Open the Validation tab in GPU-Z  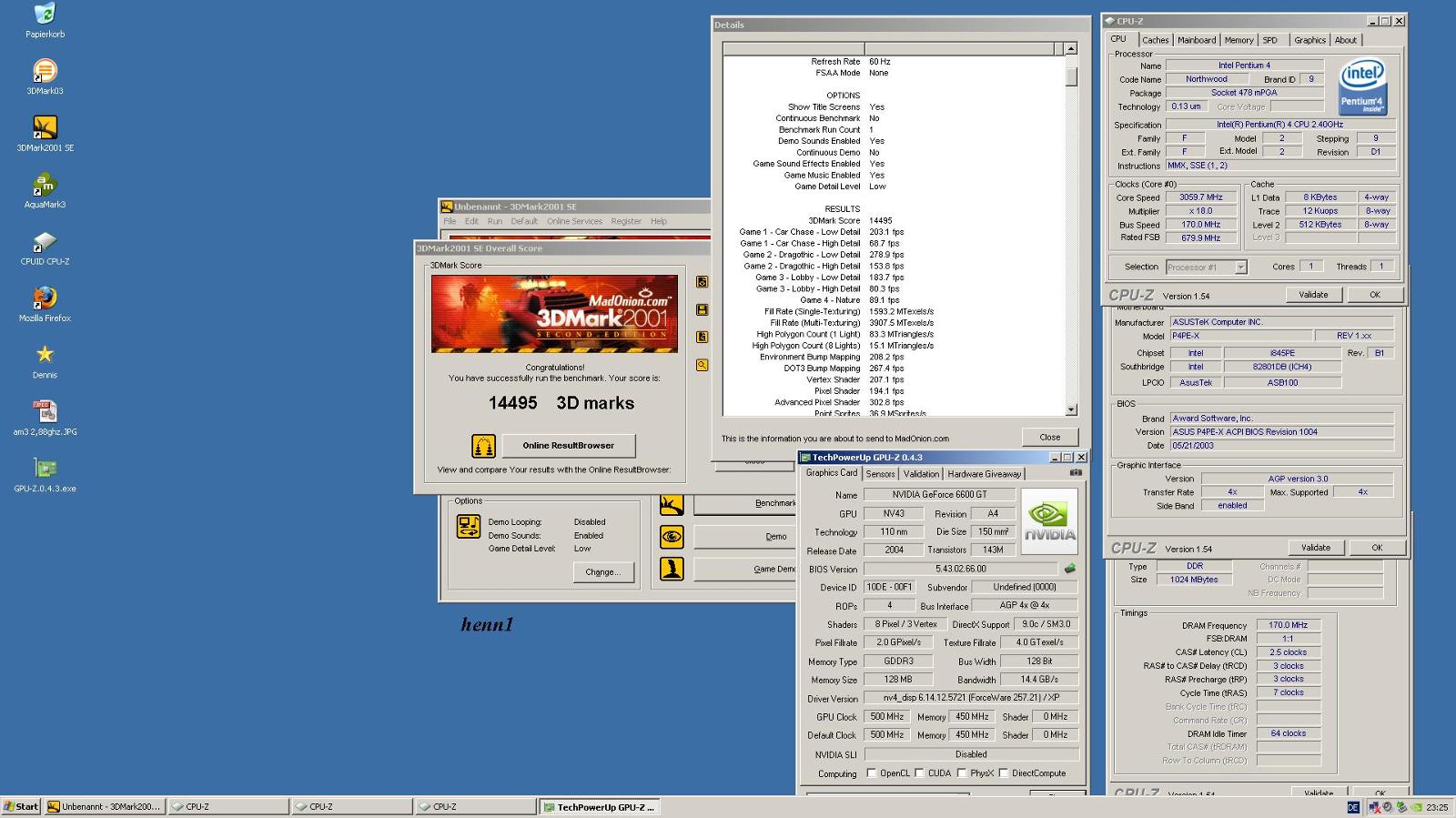coord(921,474)
